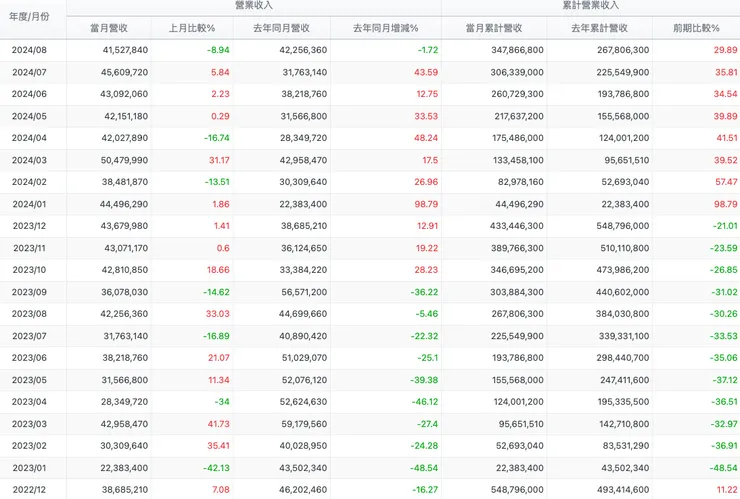Click last-year cumulative 473,986,200
The width and height of the screenshot is (740, 499).
coord(622,270)
